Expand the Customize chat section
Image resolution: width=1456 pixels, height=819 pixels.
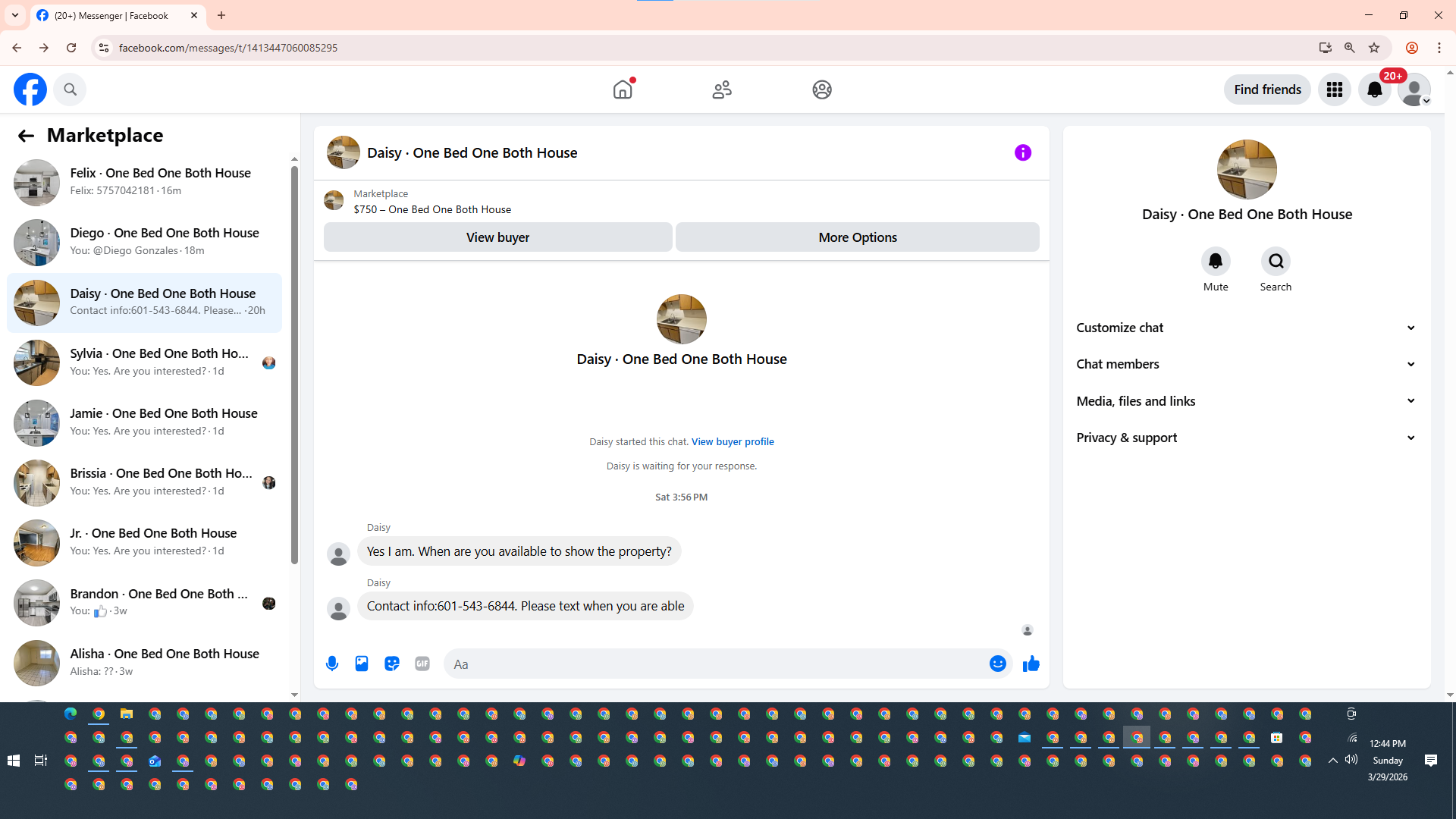[x=1247, y=328]
